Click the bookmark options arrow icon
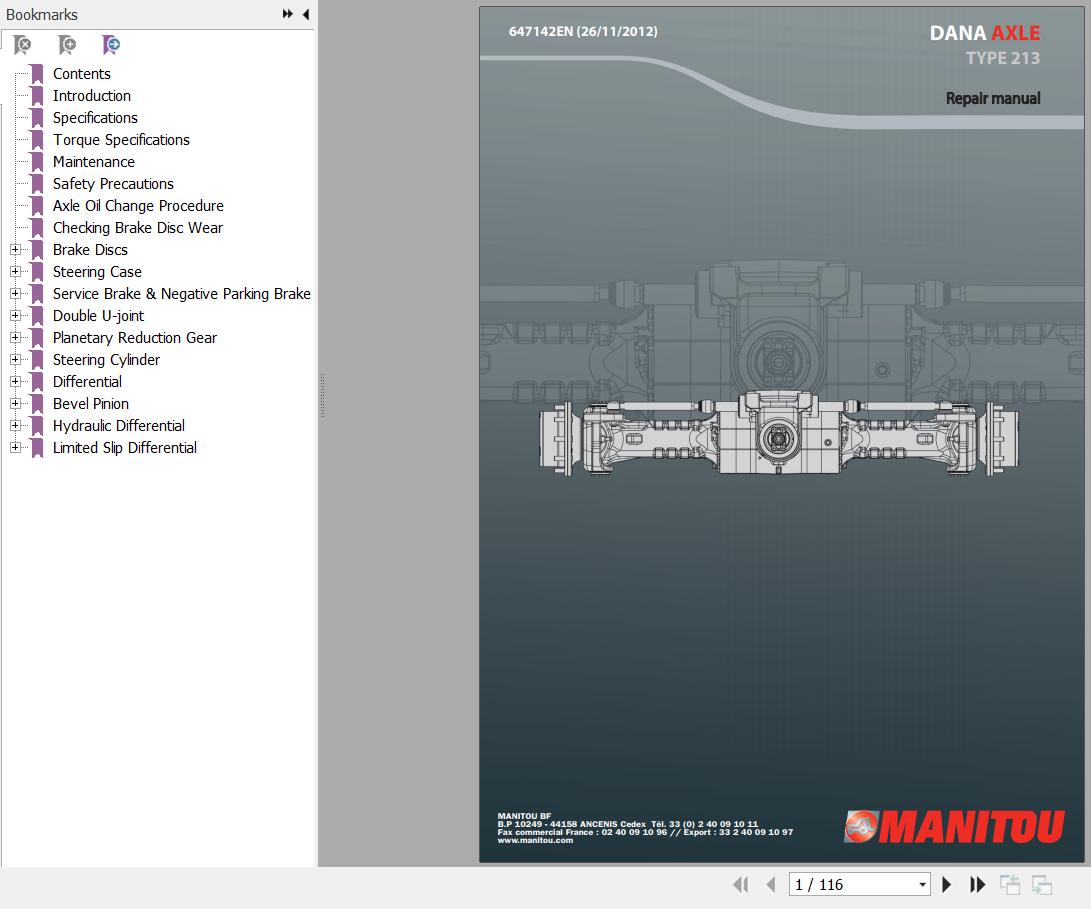The height and width of the screenshot is (909, 1091). tap(111, 45)
